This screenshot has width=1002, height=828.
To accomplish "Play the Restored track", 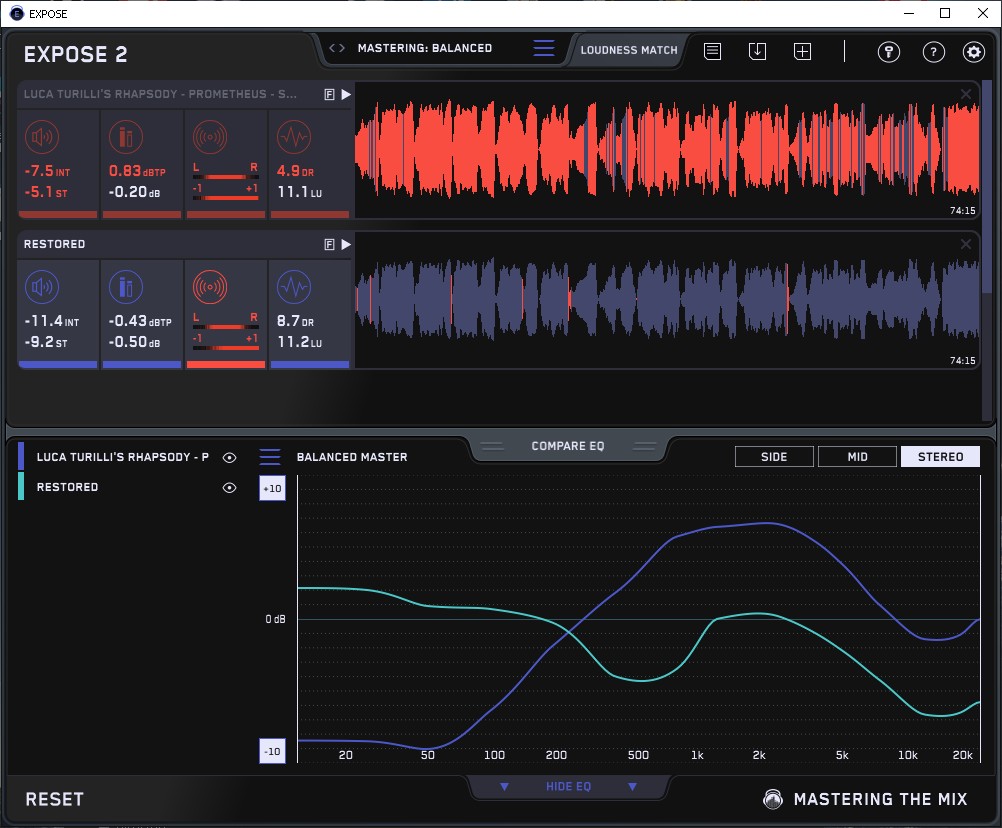I will point(346,244).
